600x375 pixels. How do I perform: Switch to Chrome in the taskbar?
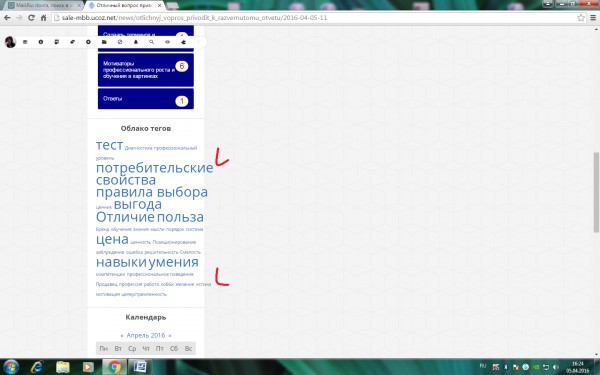click(114, 367)
